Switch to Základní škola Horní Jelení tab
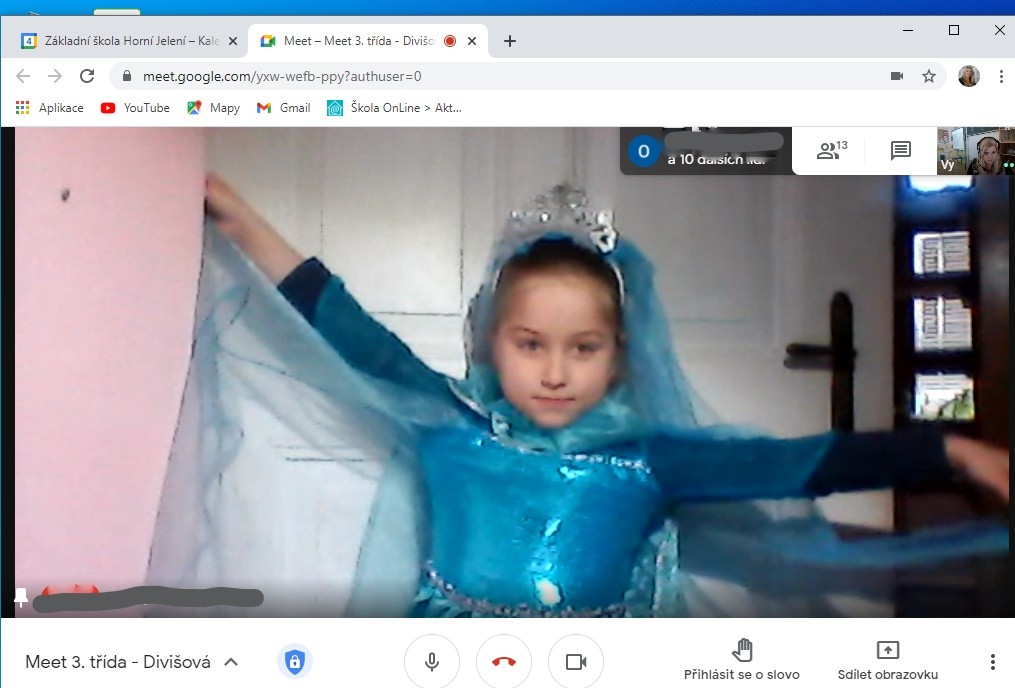1015x688 pixels. 125,41
